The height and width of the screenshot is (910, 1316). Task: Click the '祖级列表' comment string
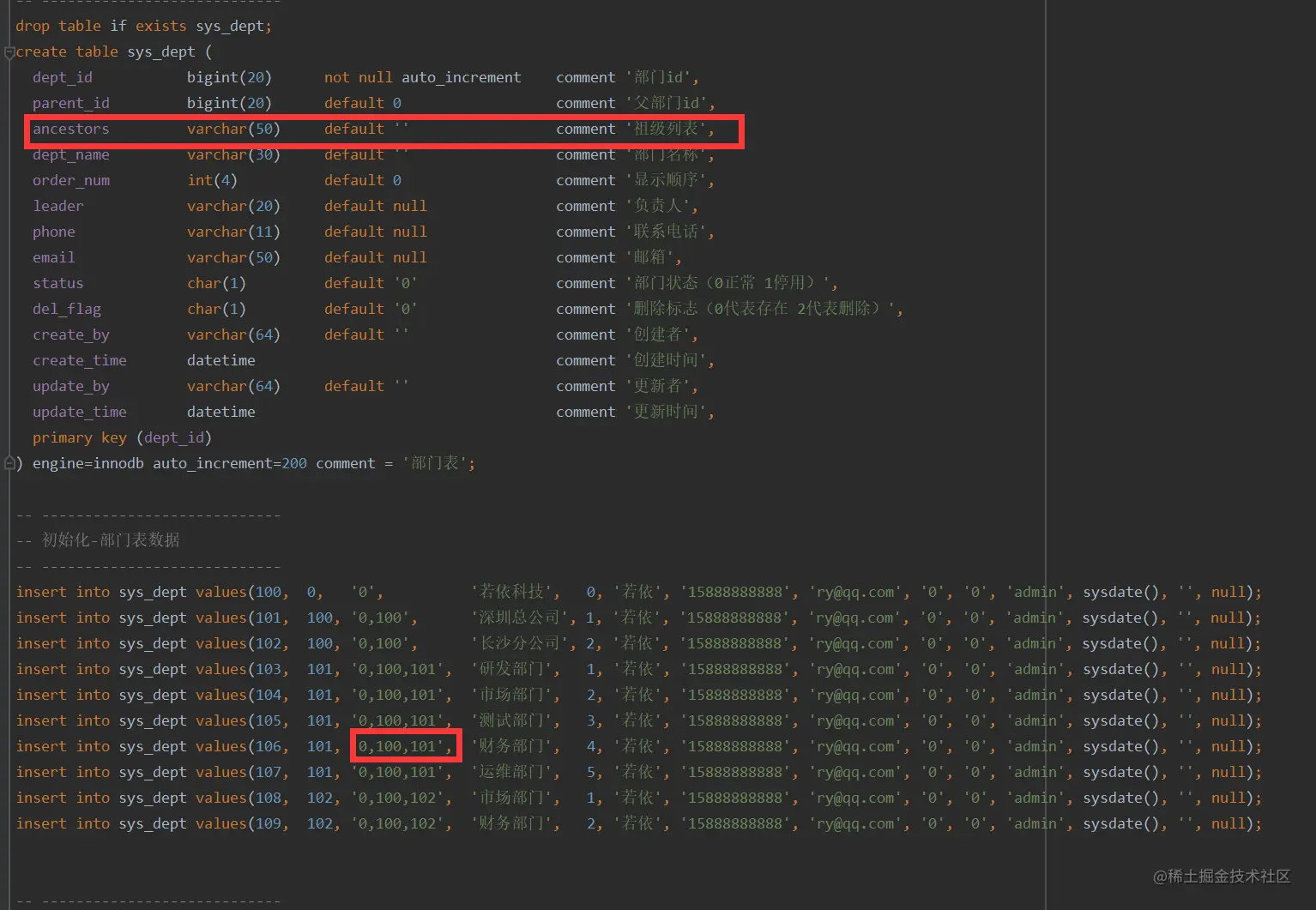[666, 129]
